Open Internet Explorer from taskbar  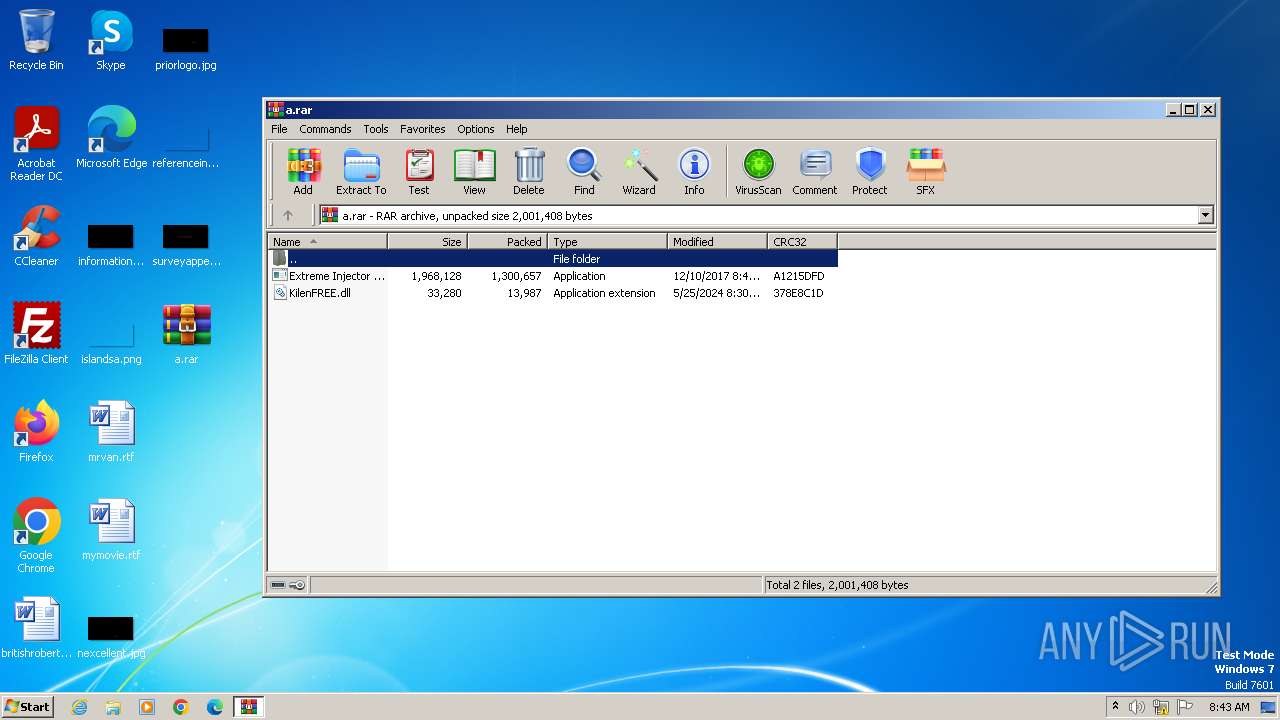point(79,707)
